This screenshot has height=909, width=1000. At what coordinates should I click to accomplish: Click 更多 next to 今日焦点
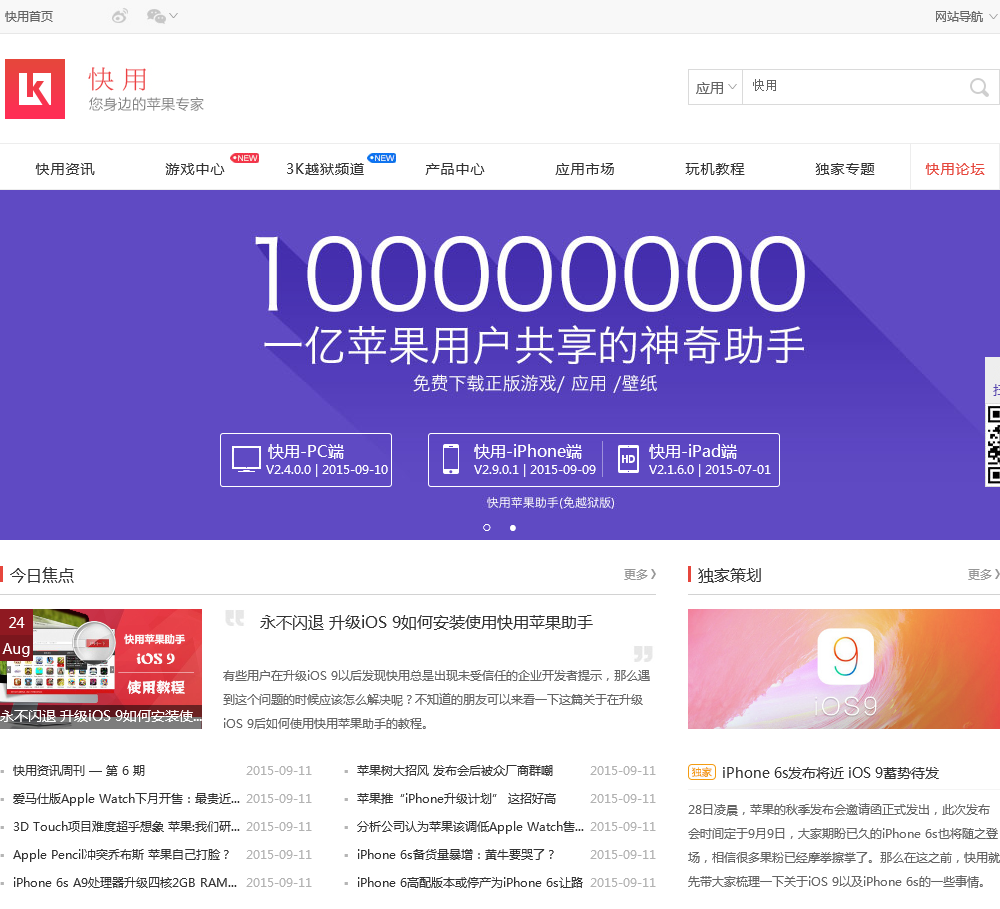coord(640,575)
